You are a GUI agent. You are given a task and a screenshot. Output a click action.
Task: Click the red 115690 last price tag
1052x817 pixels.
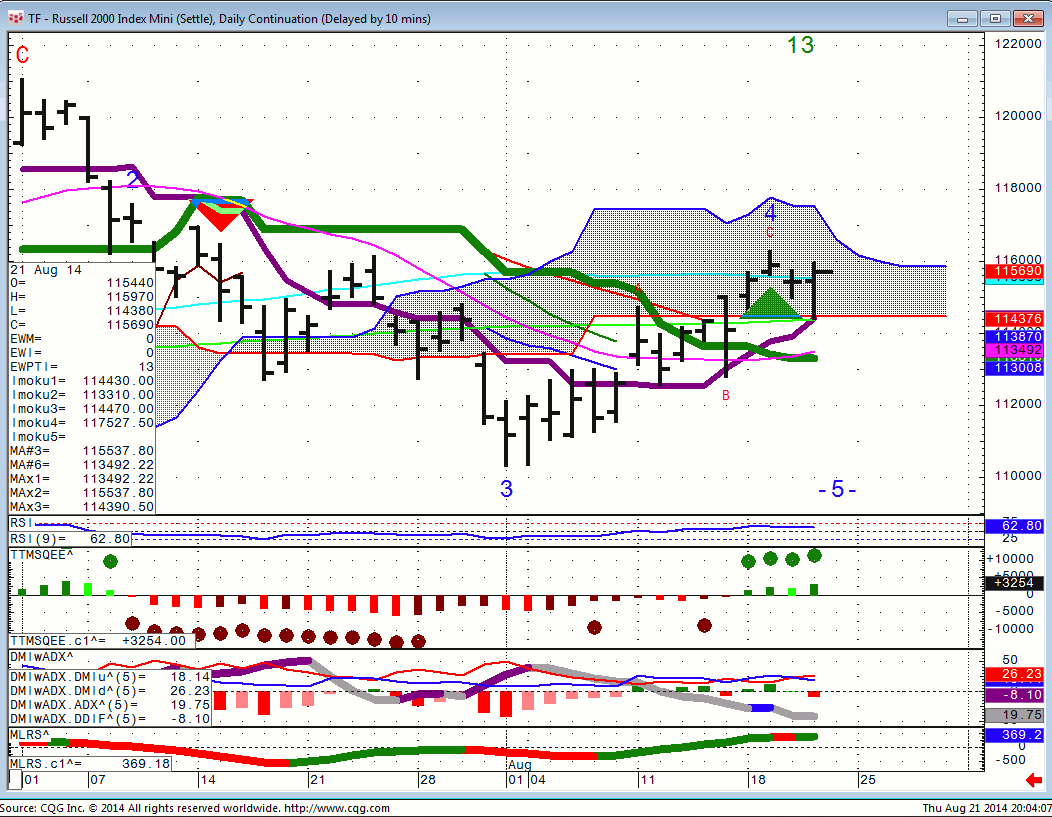pos(1015,271)
